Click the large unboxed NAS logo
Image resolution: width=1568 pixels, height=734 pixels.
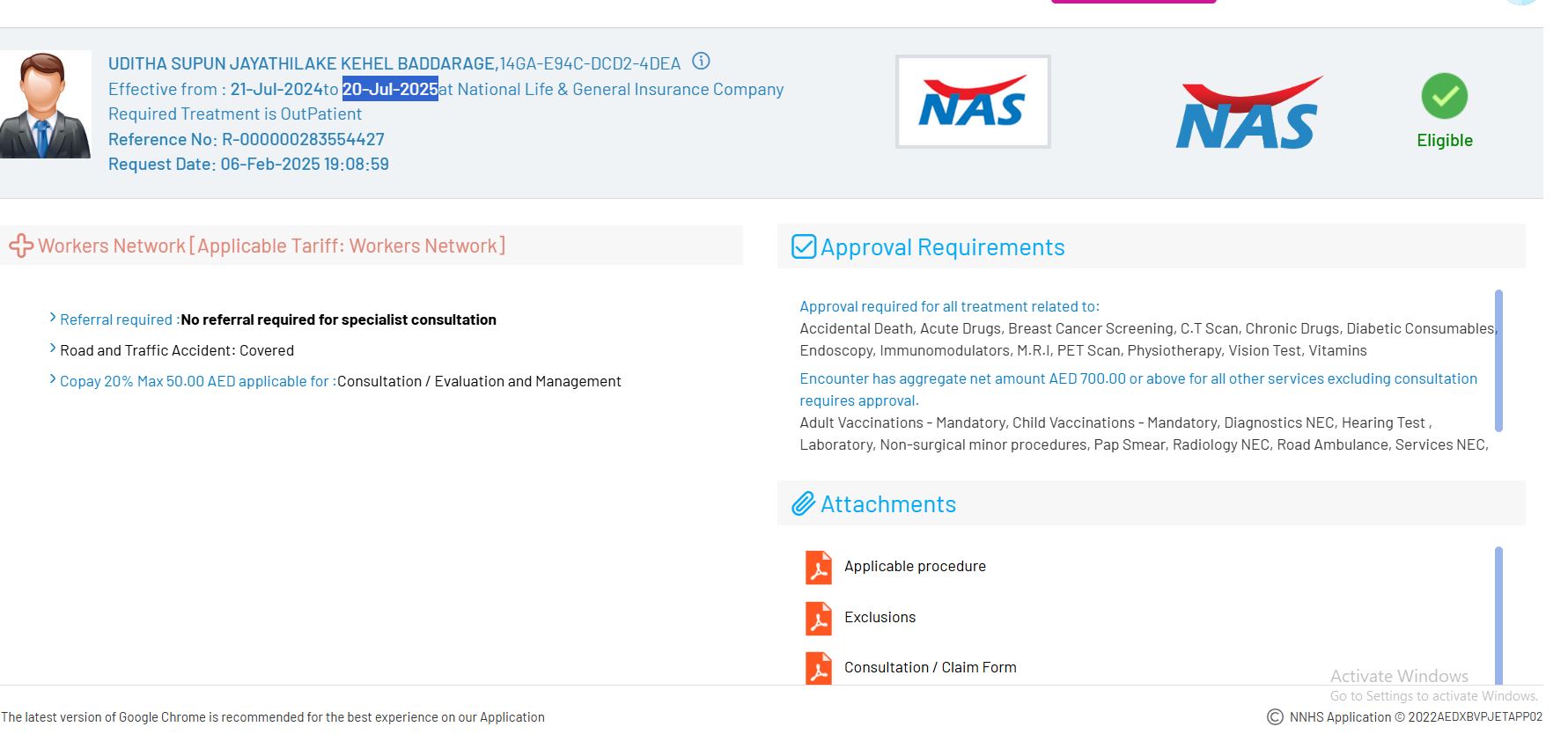1249,113
